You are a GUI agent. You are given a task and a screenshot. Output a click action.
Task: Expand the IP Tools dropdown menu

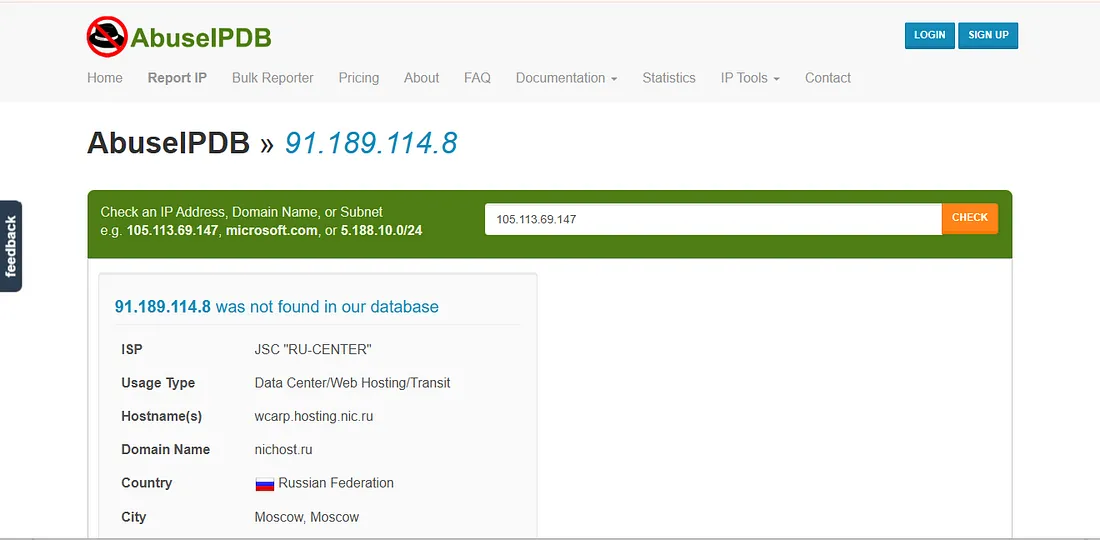750,78
